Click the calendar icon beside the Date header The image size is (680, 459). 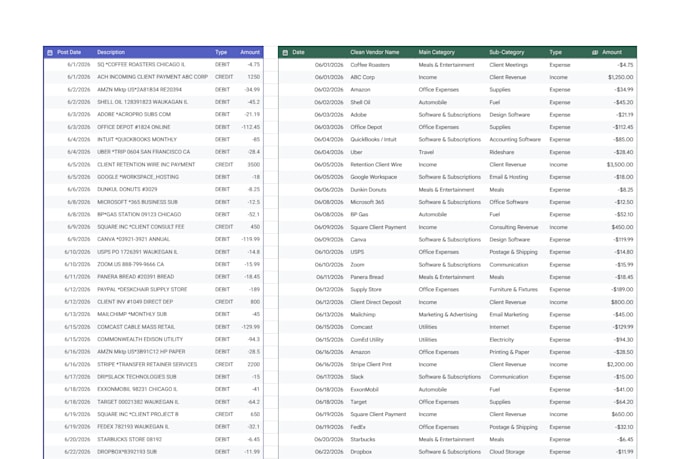click(x=285, y=53)
